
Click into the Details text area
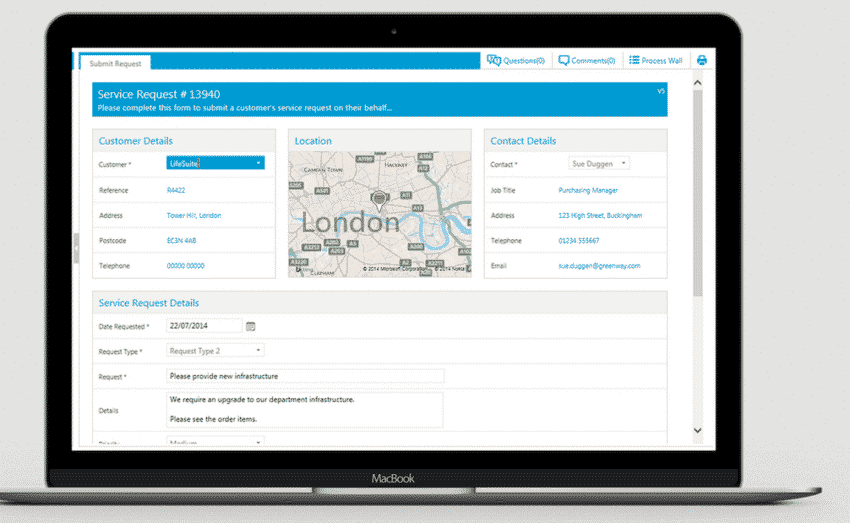304,408
